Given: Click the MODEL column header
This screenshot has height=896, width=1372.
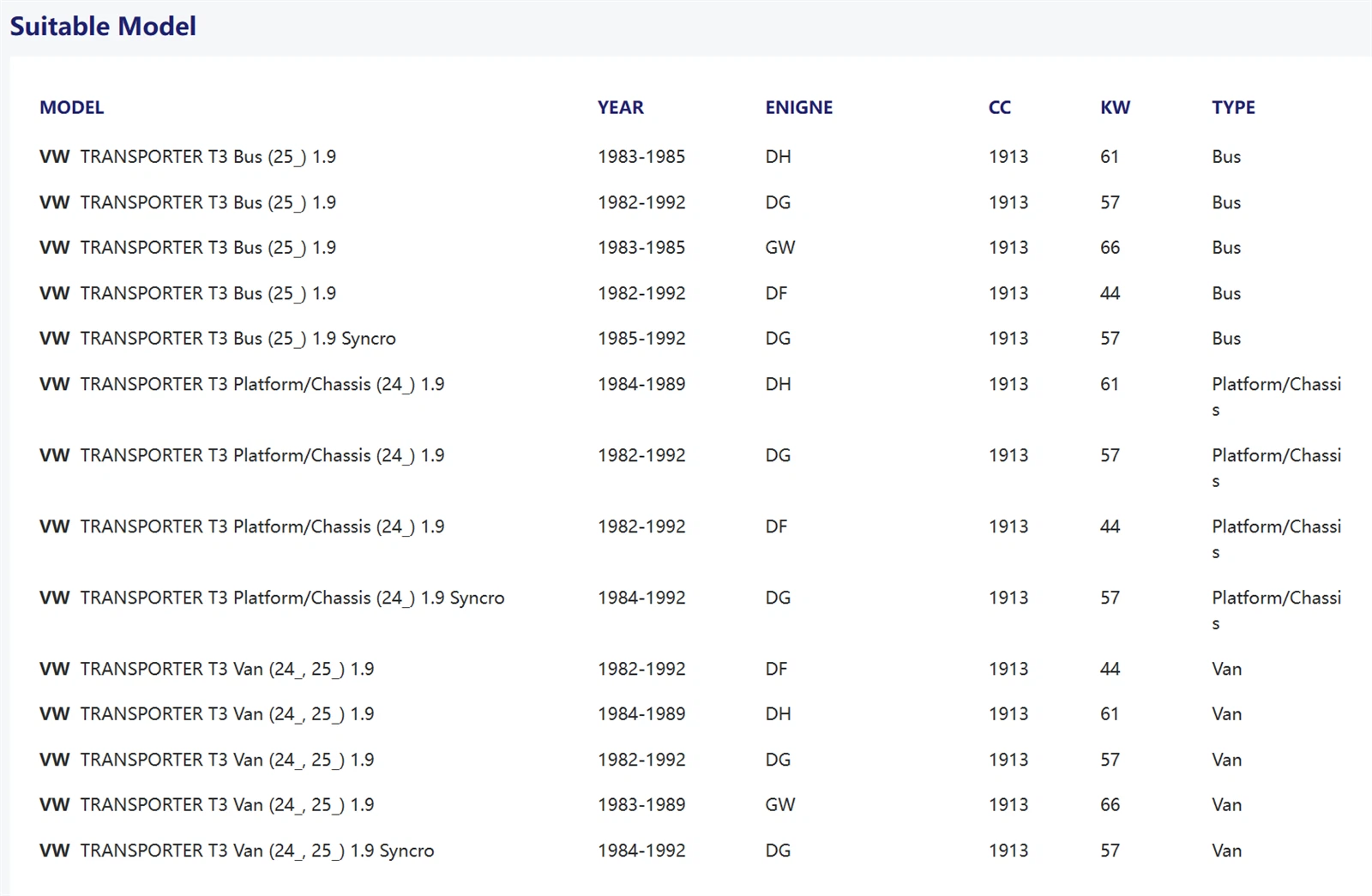Looking at the screenshot, I should [71, 107].
